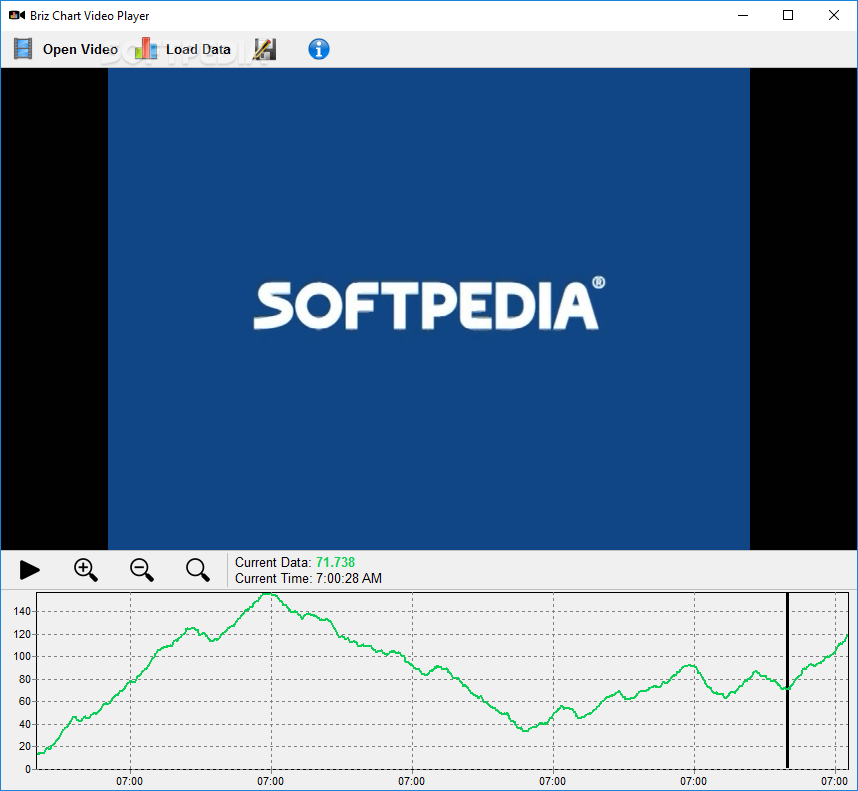858x791 pixels.
Task: Click the Briz Chart Video Player title icon
Action: pyautogui.click(x=17, y=15)
